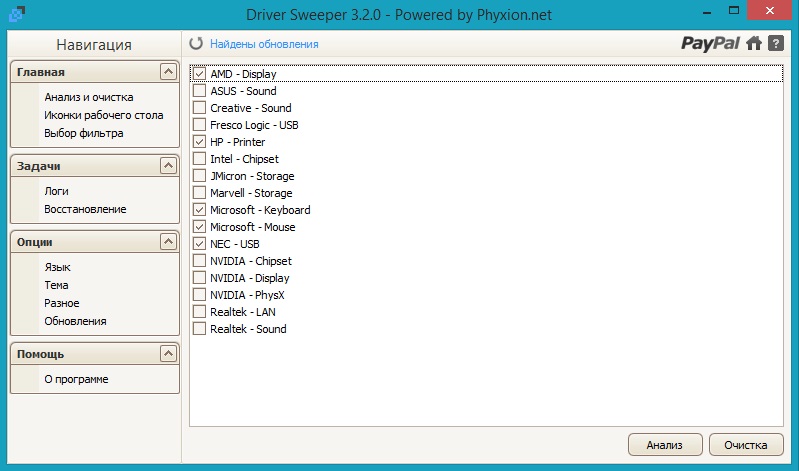Check the Realtek - Sound checkbox
Screen dimensions: 799x471
(199, 329)
